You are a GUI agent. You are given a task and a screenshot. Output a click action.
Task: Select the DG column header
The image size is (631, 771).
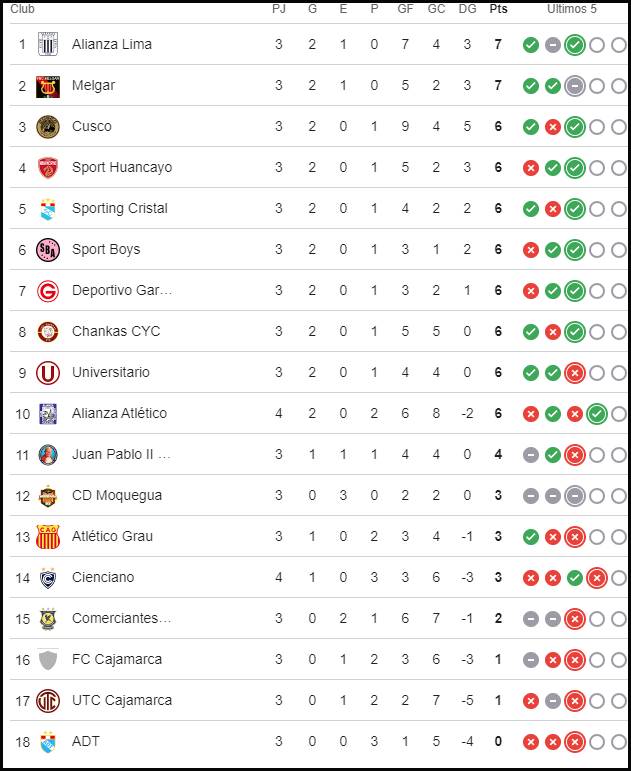467,9
